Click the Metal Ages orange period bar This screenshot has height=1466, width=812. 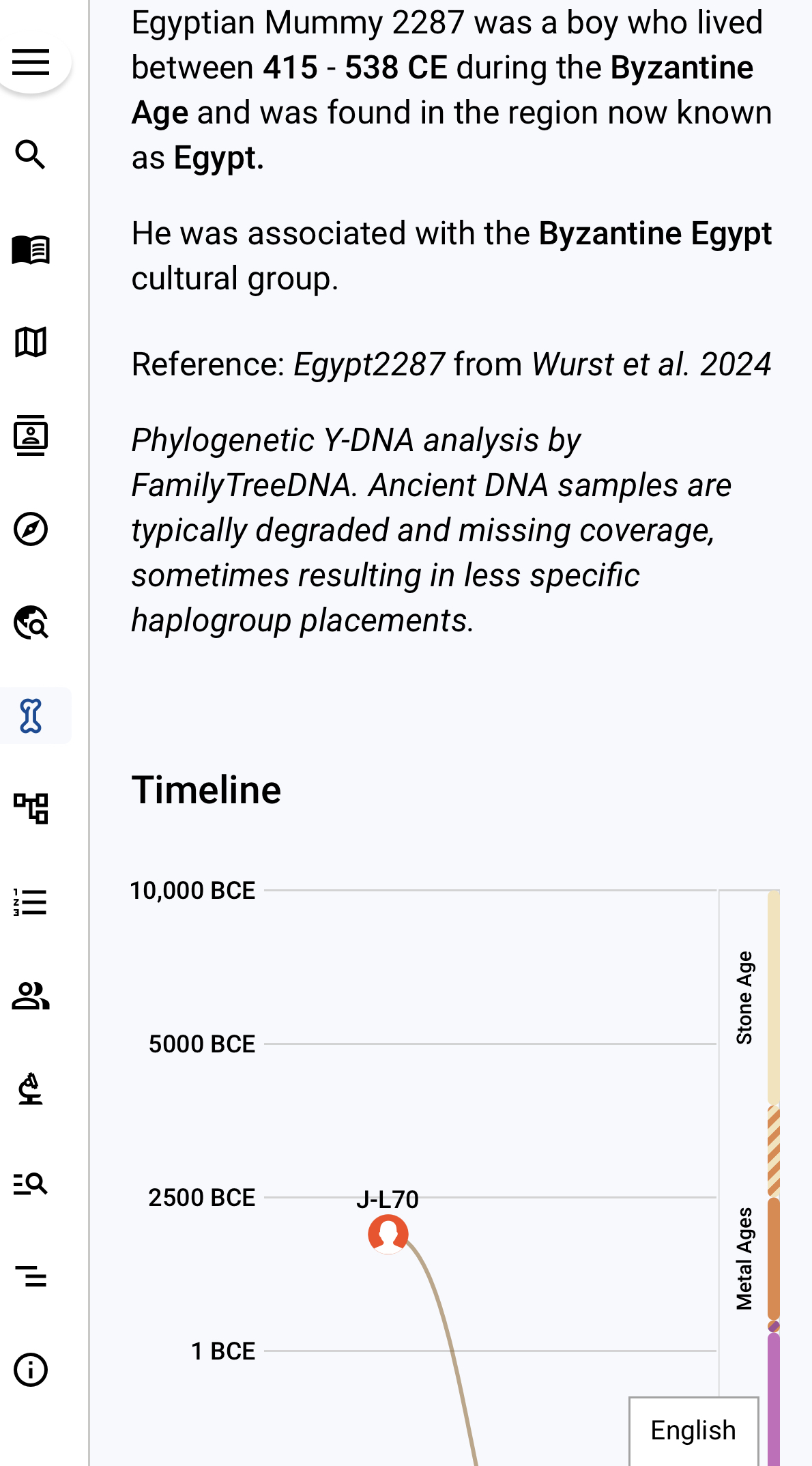(773, 1259)
